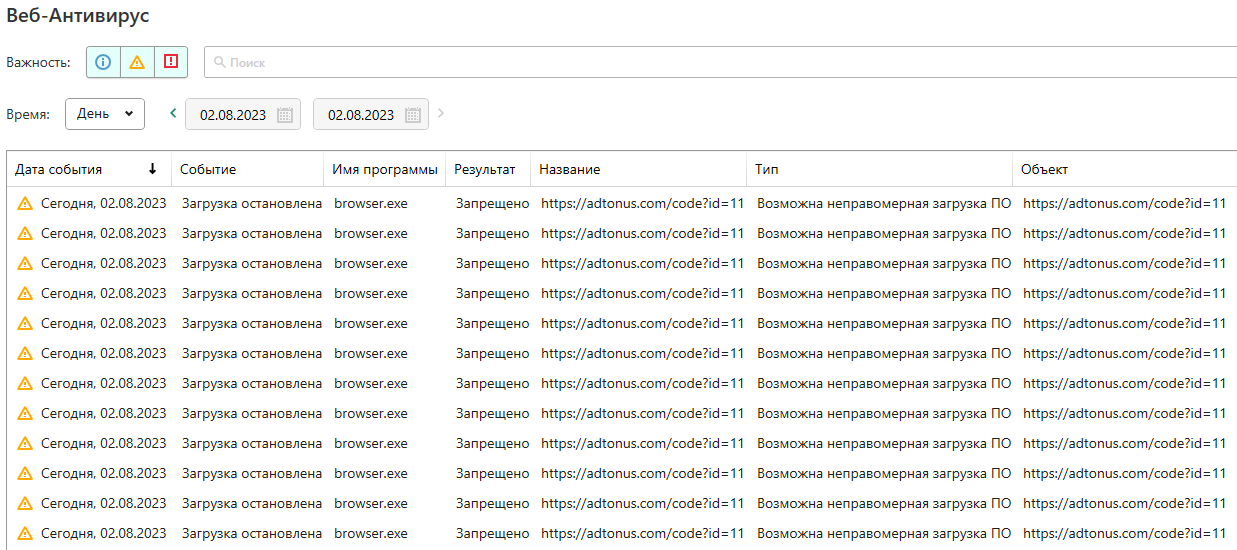Click the start date field 02.08.2023

[233, 115]
